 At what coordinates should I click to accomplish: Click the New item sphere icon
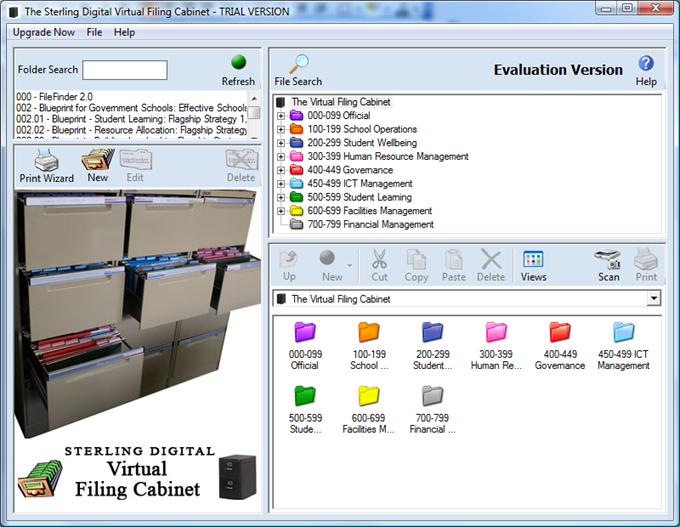pos(327,258)
